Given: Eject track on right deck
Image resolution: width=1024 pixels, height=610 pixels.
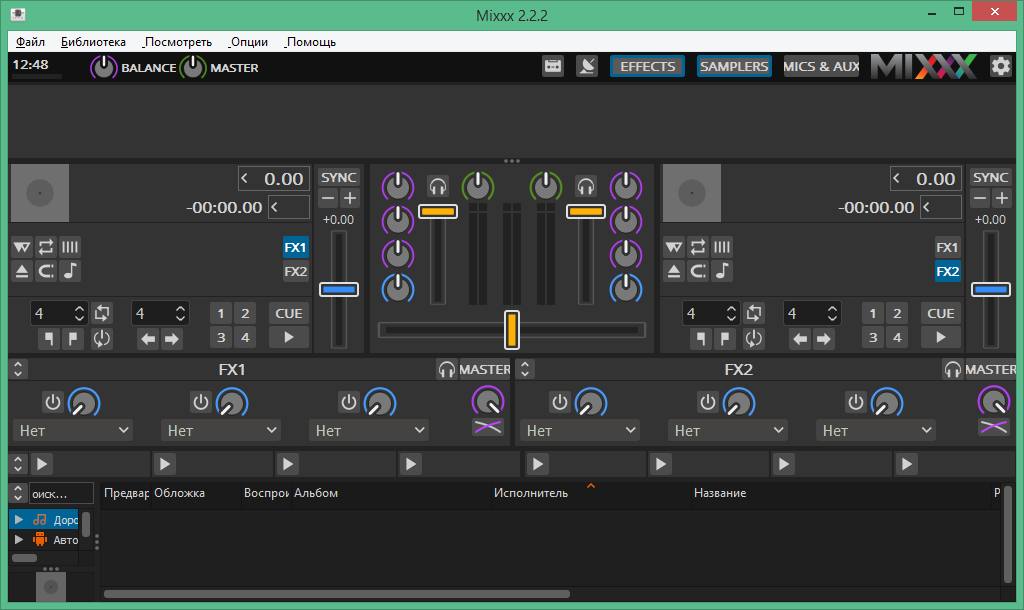Looking at the screenshot, I should 673,271.
